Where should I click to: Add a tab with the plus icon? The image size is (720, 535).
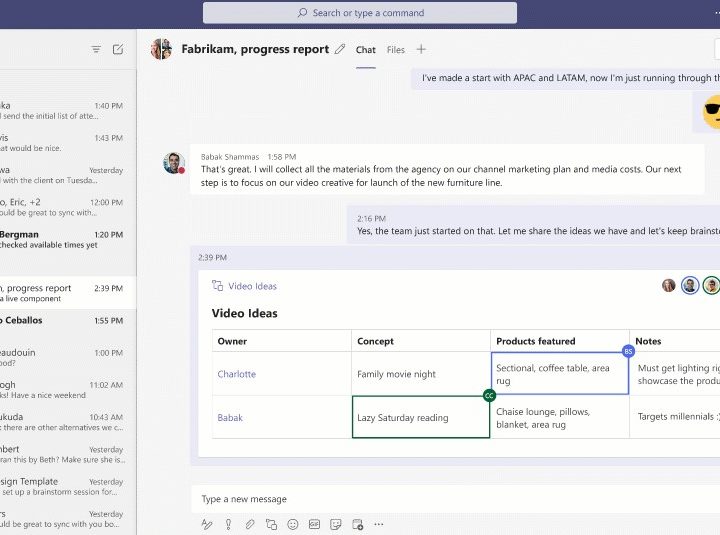point(421,49)
